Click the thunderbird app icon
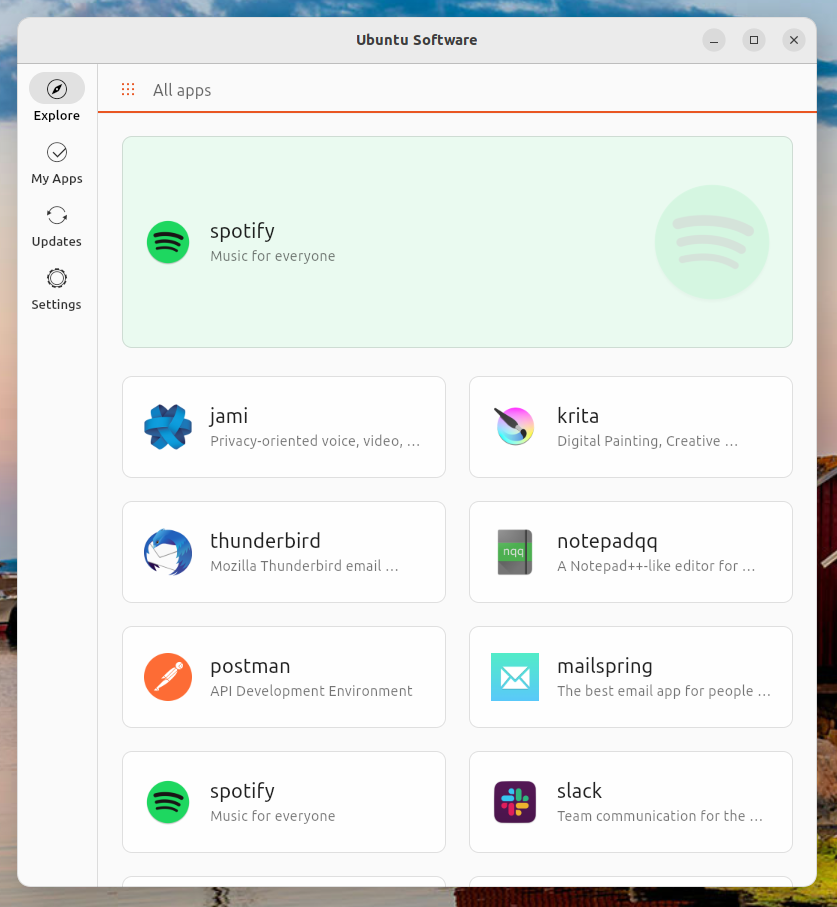 168,552
